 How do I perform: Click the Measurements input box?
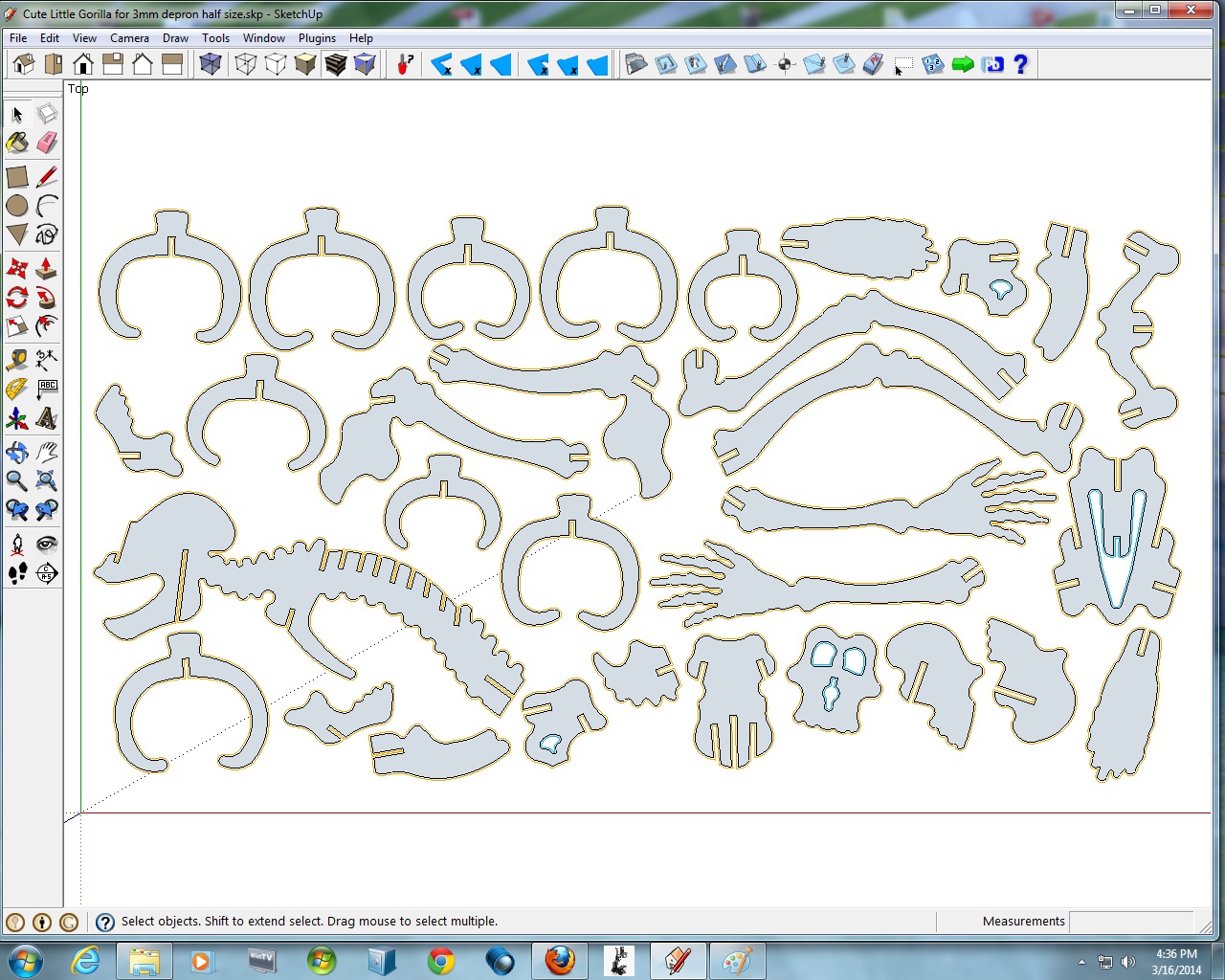coord(1131,921)
